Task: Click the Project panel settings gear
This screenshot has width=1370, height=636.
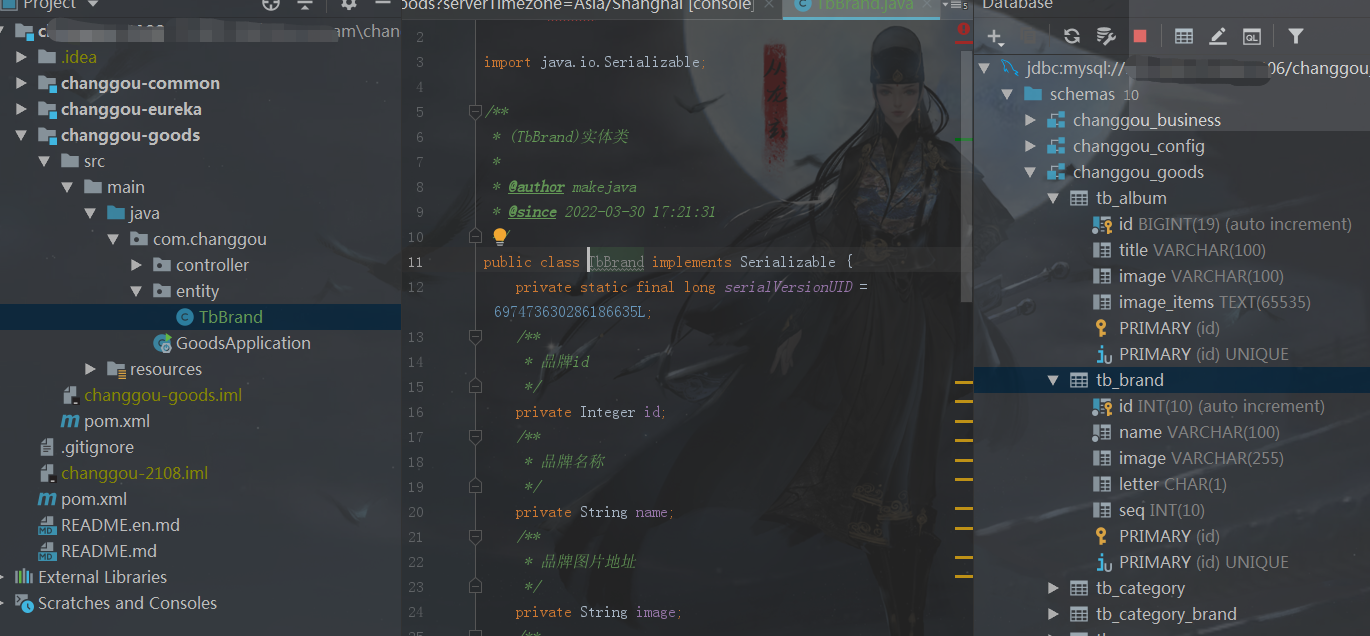Action: [348, 5]
